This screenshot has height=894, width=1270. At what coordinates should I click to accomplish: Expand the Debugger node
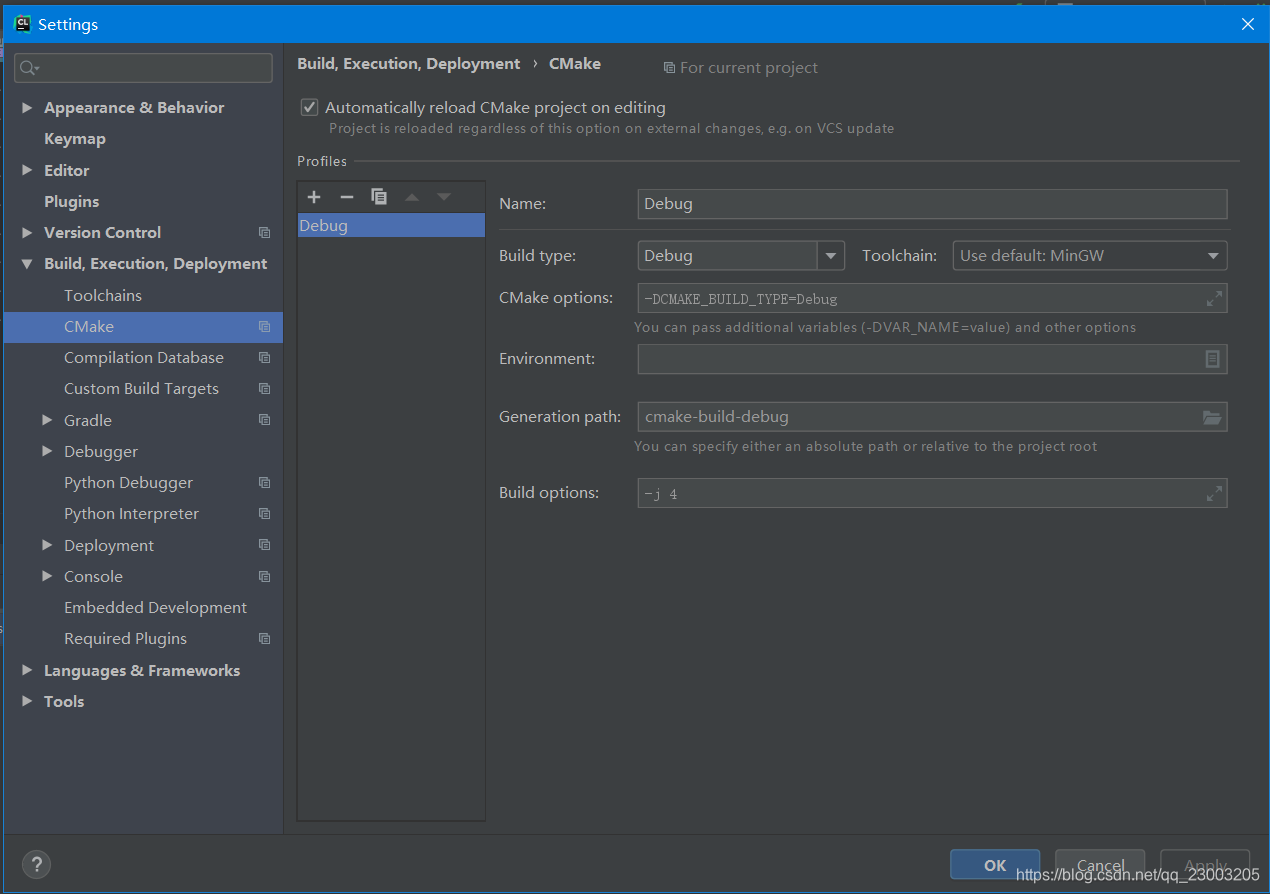[x=47, y=451]
